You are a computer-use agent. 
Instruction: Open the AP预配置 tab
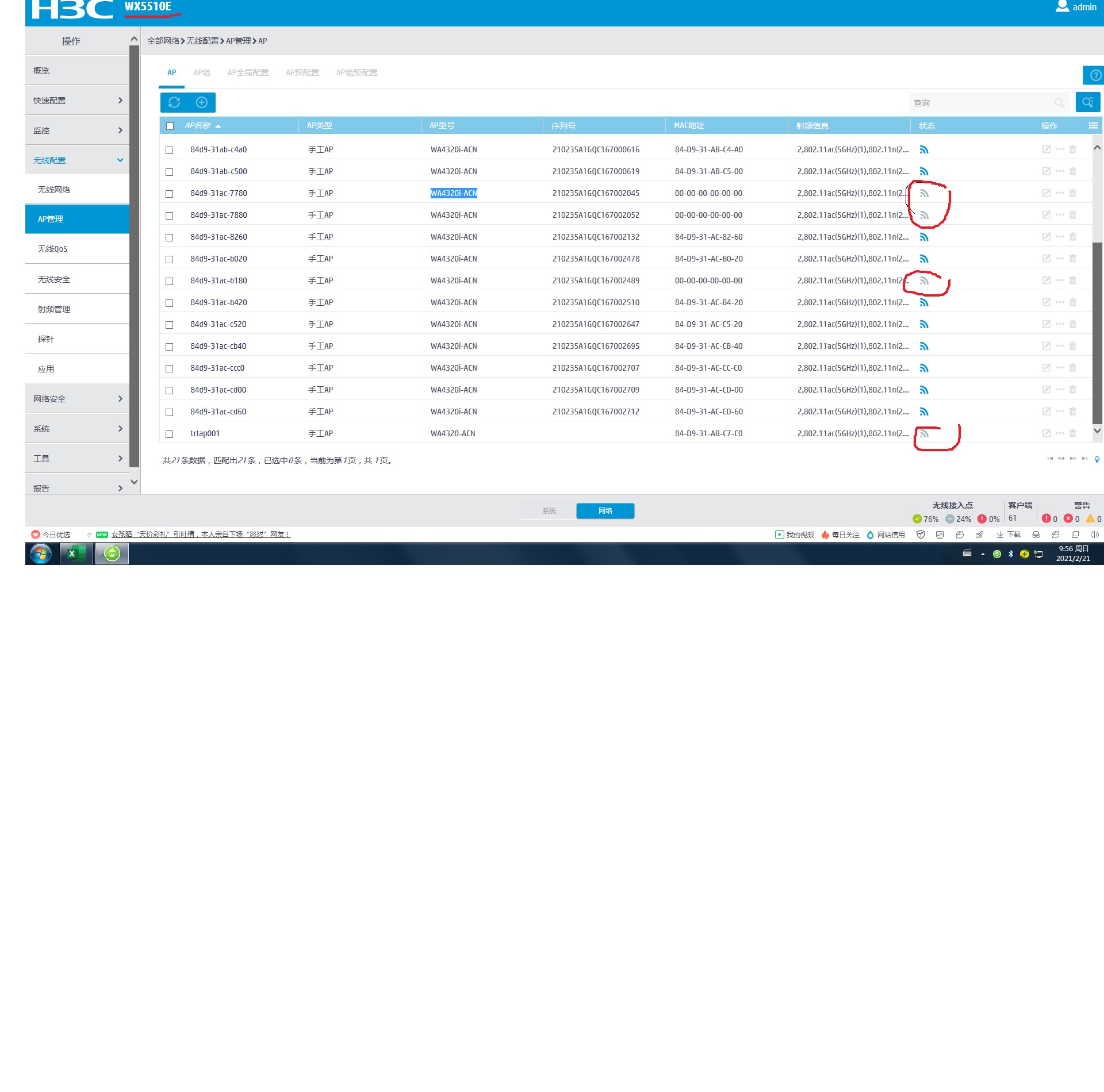[x=302, y=72]
